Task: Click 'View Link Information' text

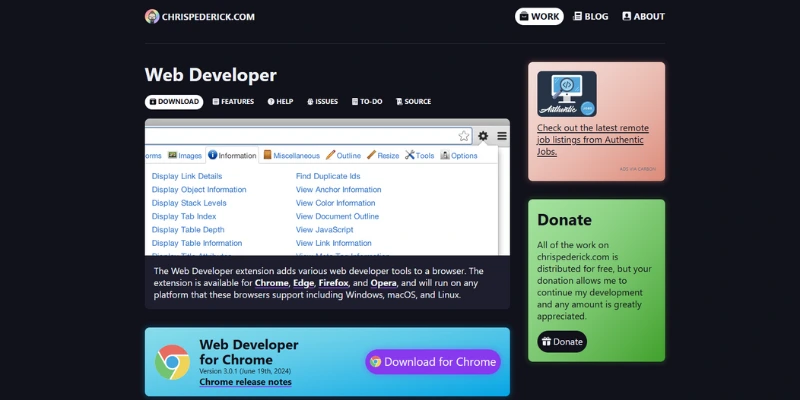Action: pos(334,243)
